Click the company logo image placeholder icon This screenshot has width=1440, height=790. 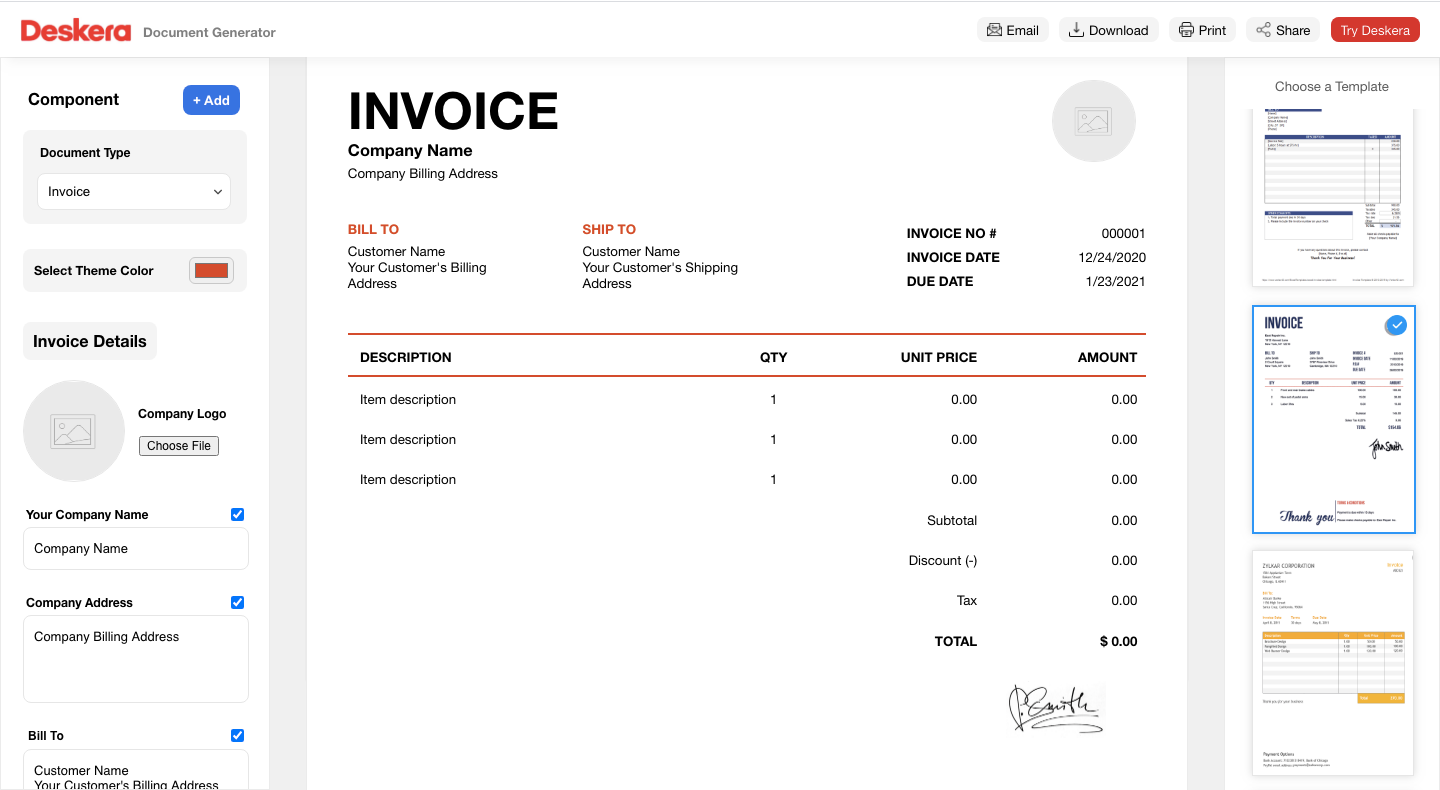click(x=74, y=431)
